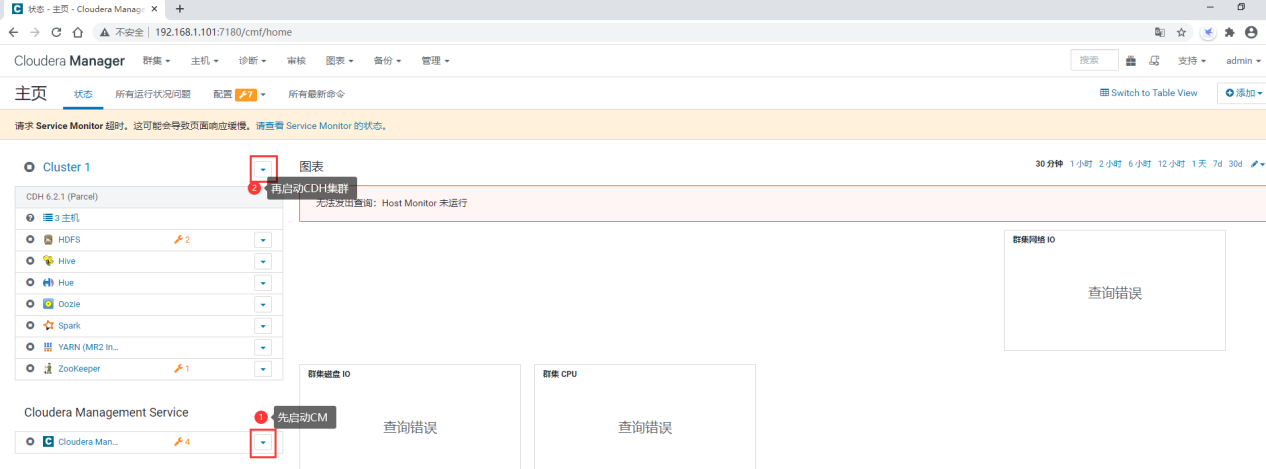Open the HDFS configuration wrench warning

[182, 240]
